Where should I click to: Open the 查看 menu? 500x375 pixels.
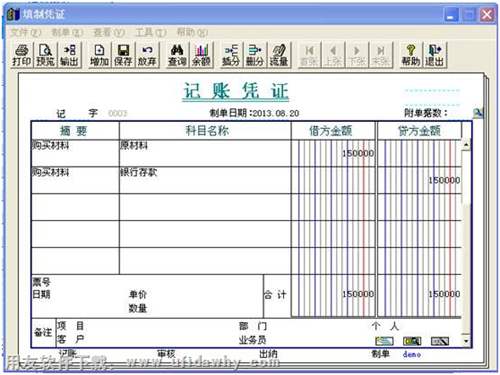(x=109, y=32)
